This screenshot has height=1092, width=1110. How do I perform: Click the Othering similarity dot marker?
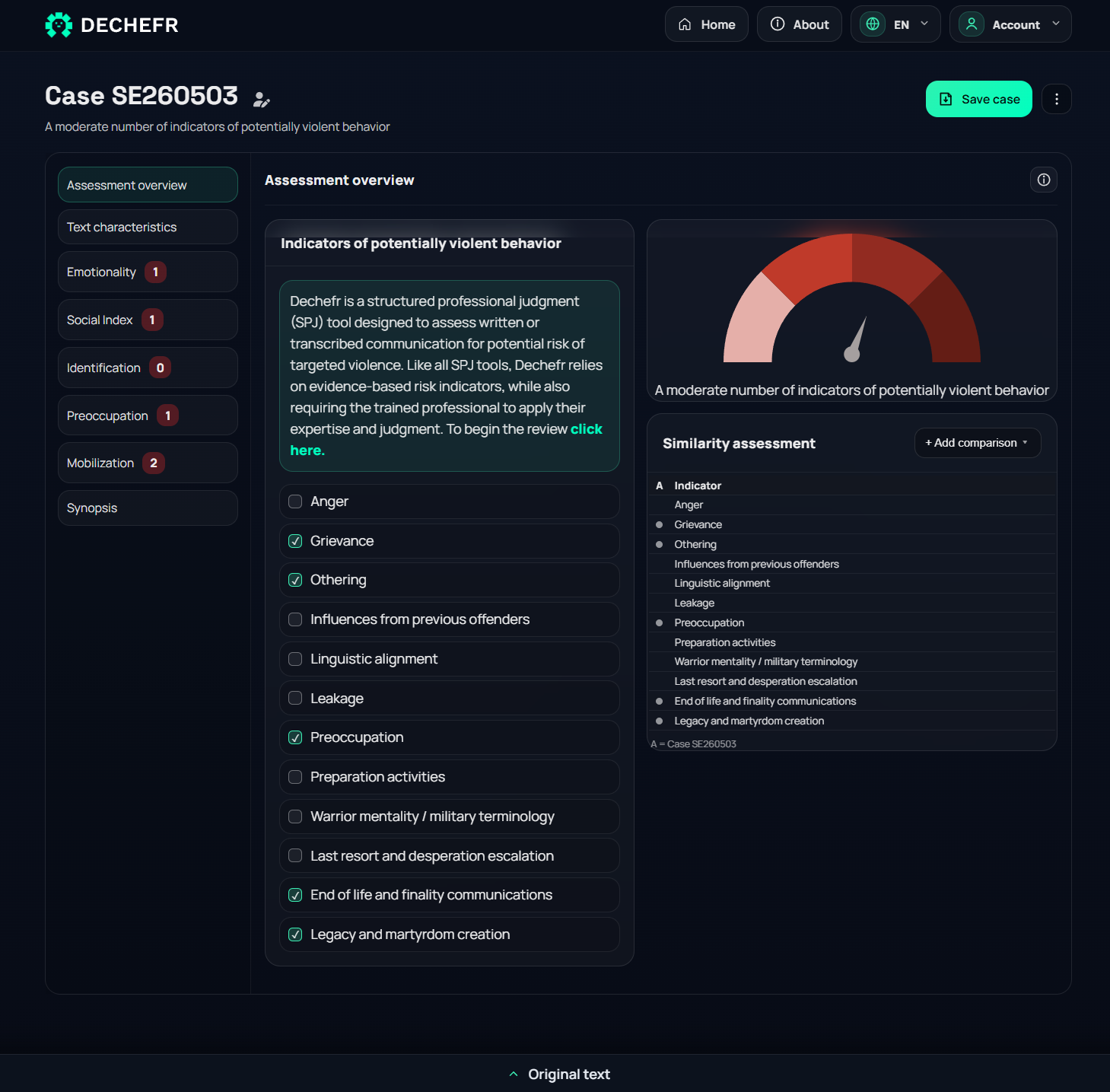(x=659, y=544)
